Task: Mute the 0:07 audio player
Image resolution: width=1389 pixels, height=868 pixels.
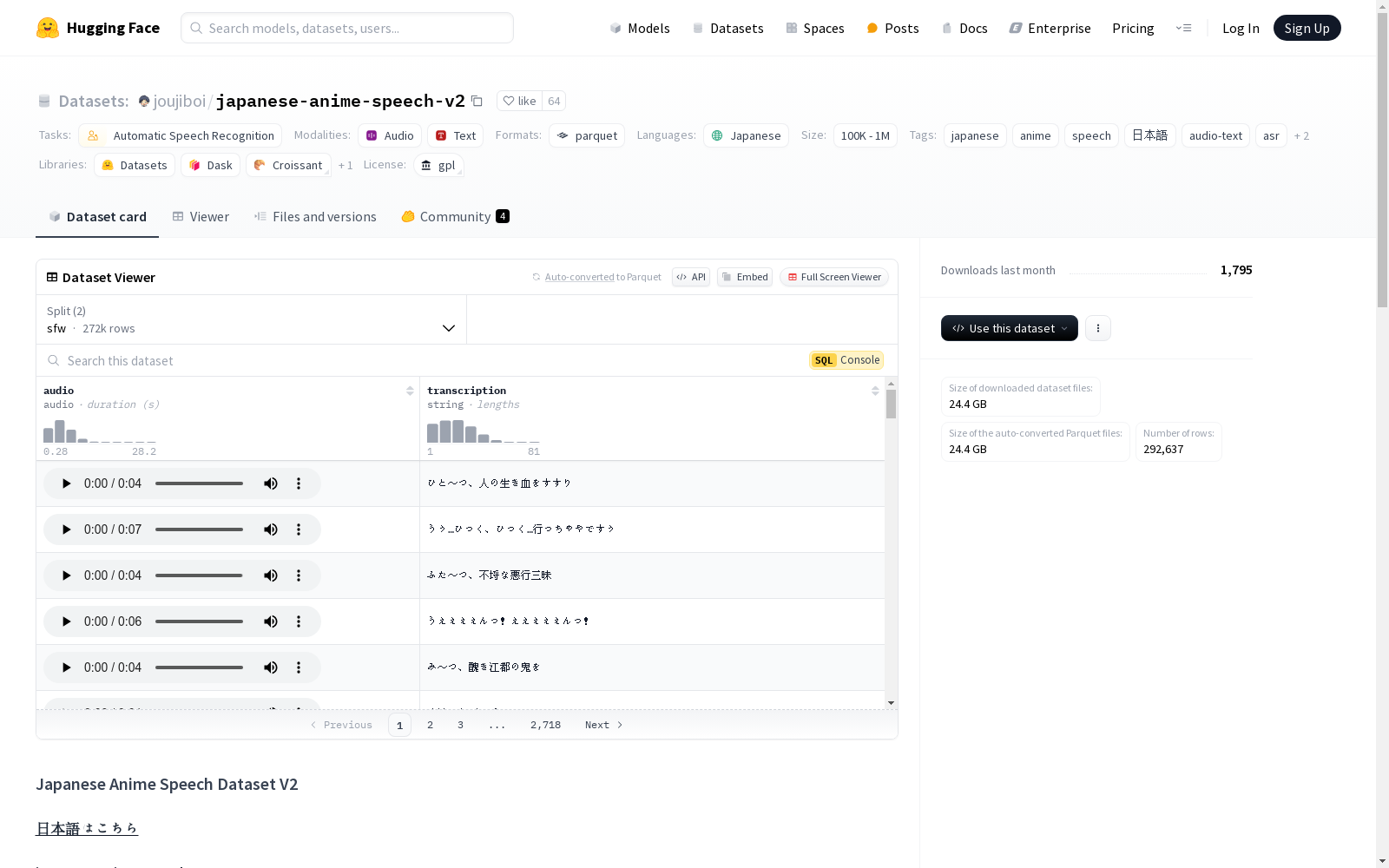Action: [271, 529]
